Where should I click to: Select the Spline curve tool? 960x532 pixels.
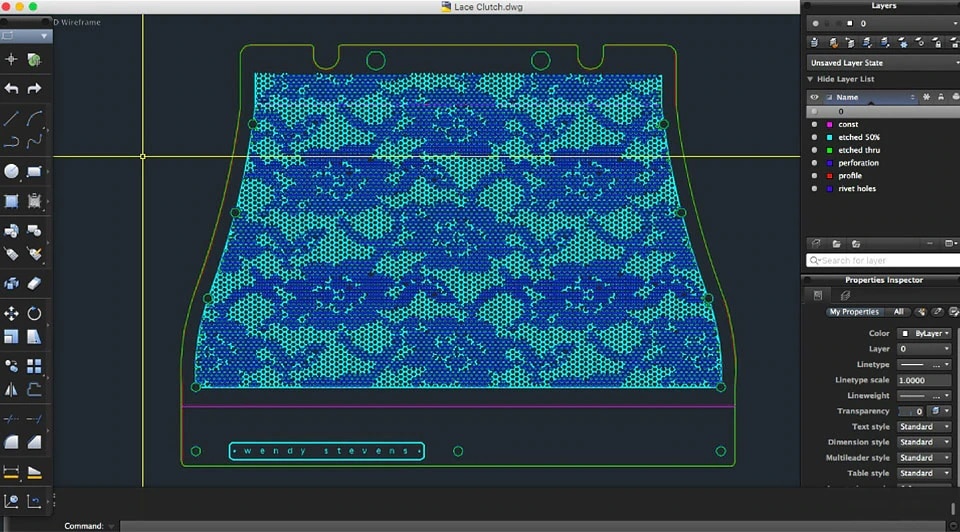[x=34, y=141]
